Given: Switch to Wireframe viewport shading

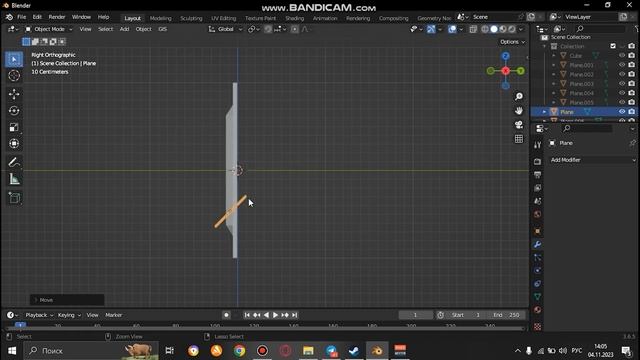Looking at the screenshot, I should pos(485,29).
